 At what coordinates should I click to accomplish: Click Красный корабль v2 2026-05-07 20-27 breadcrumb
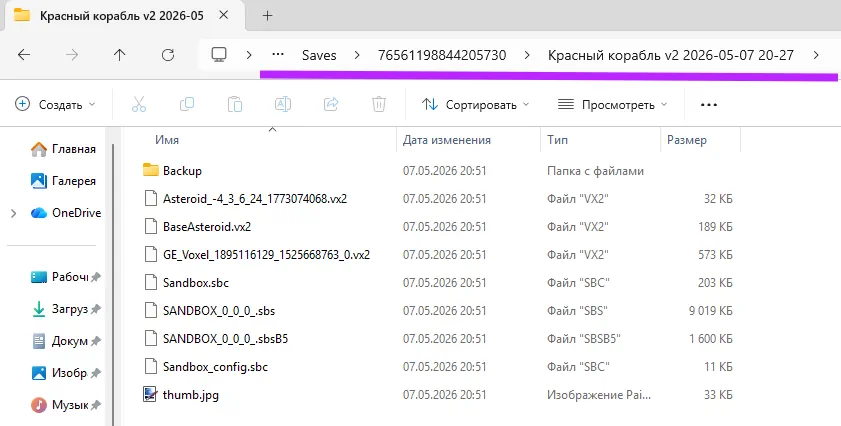click(670, 55)
